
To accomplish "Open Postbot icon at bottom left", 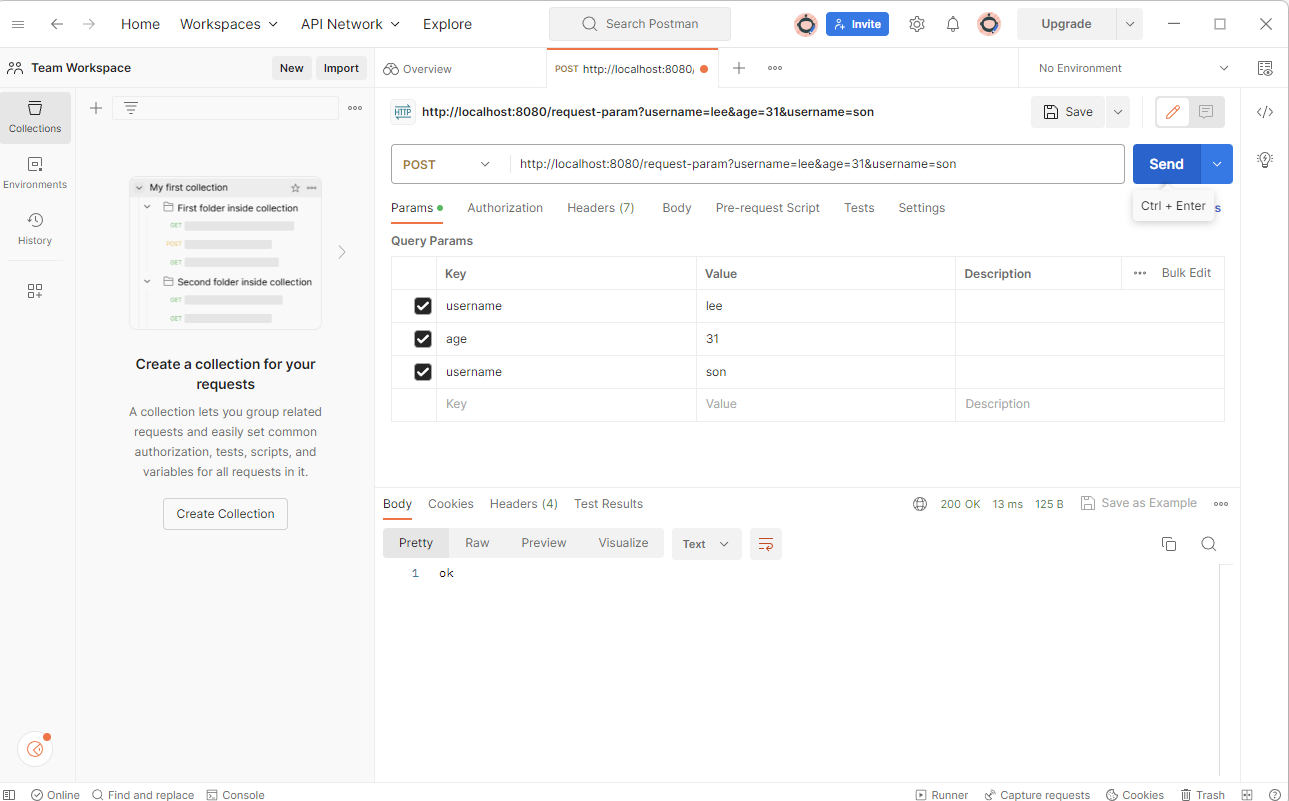I will click(35, 749).
